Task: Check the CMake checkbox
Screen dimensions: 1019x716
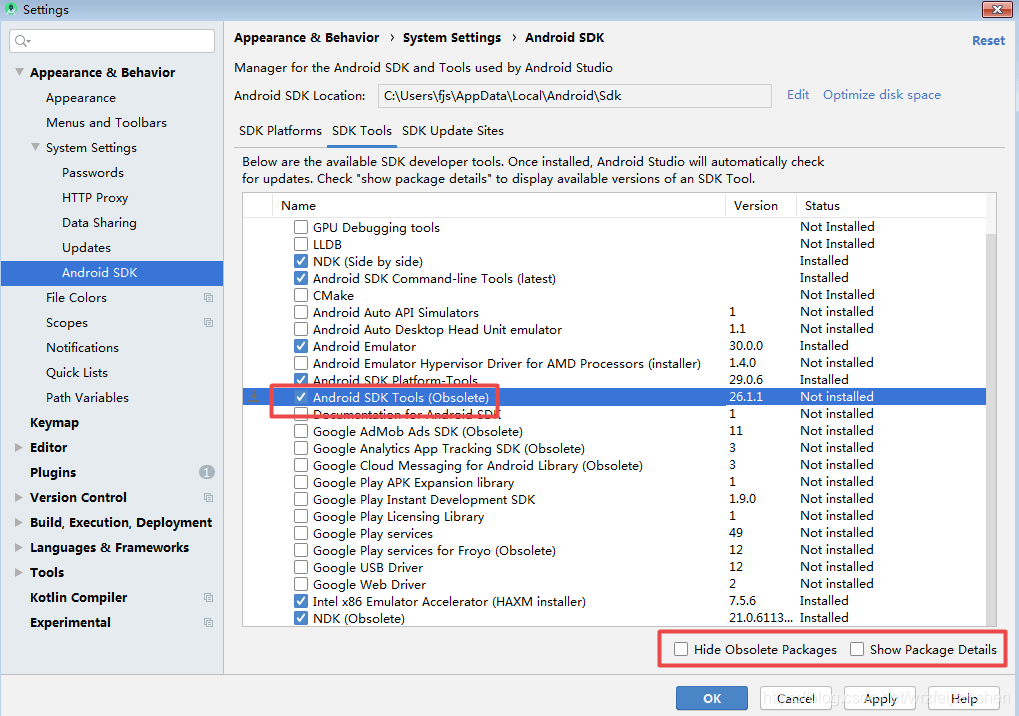Action: [x=301, y=295]
